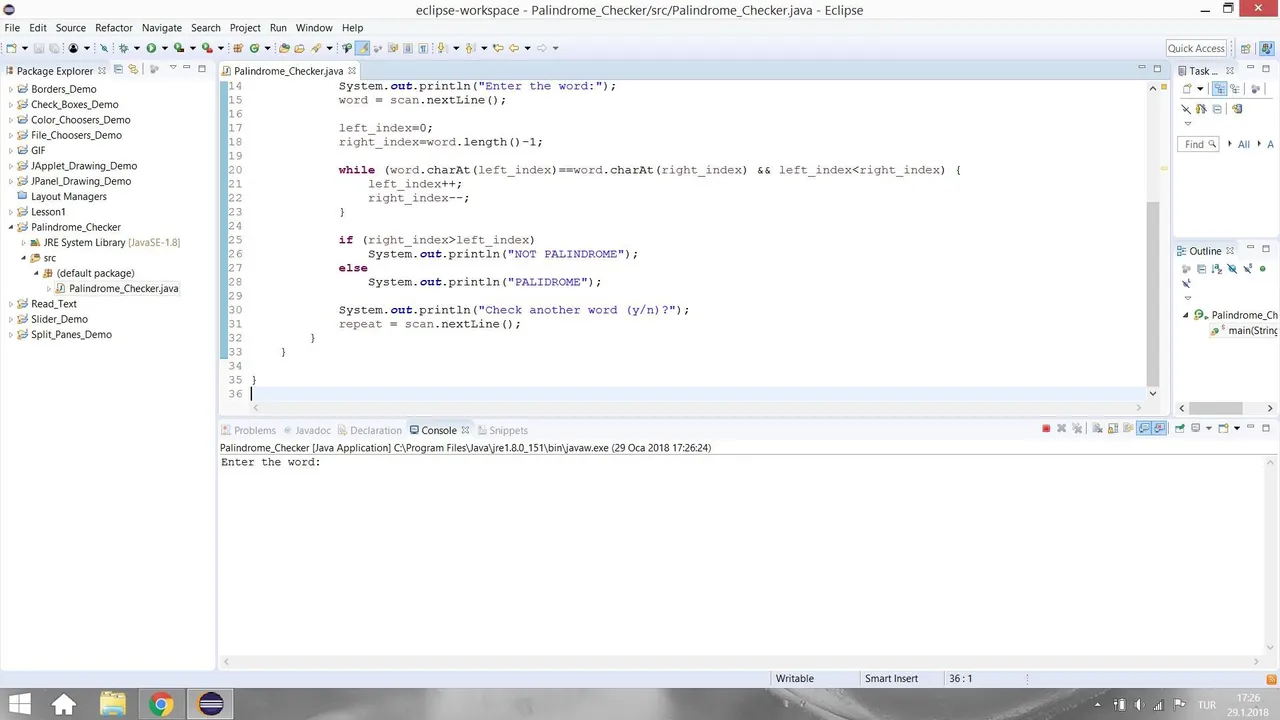The height and width of the screenshot is (720, 1280).
Task: Open the Navigate menu
Action: 162,28
